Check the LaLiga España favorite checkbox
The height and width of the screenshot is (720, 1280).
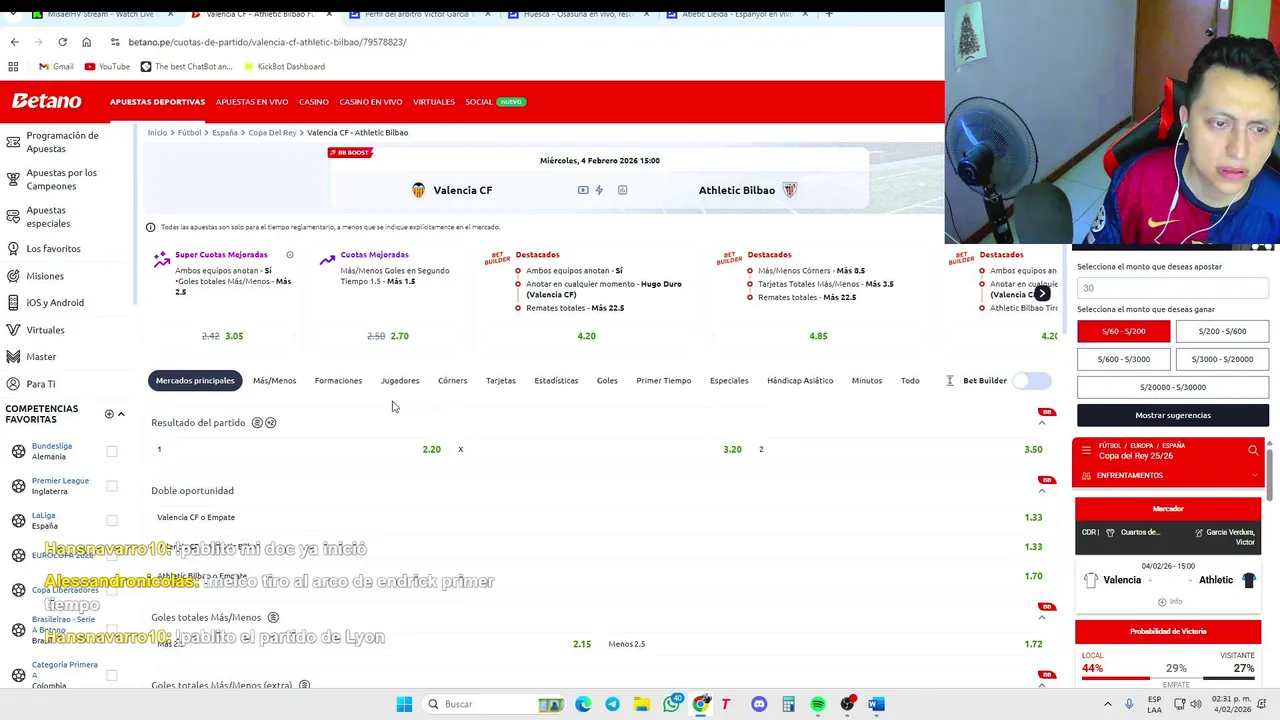[x=112, y=521]
